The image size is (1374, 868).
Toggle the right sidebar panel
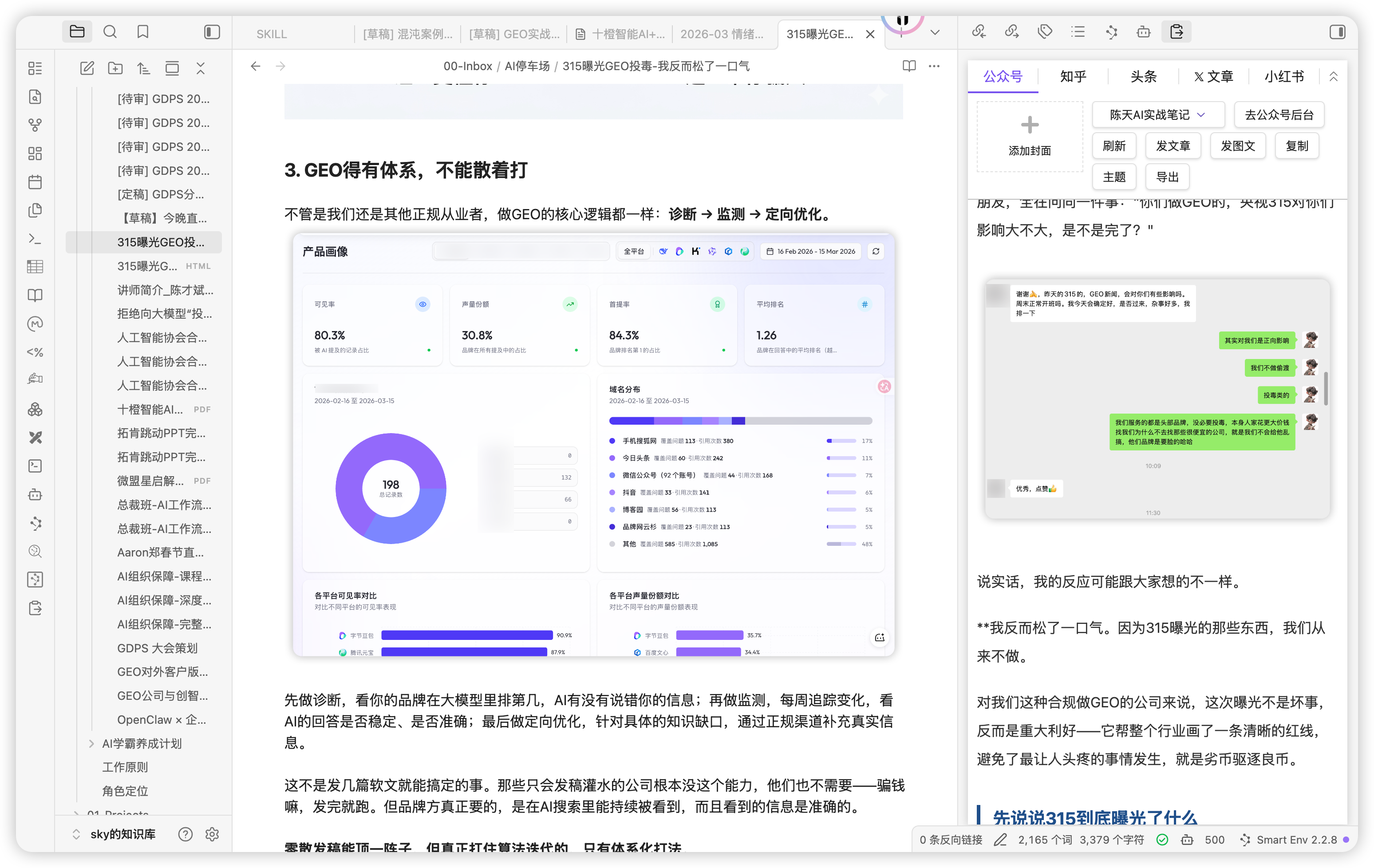[1338, 32]
